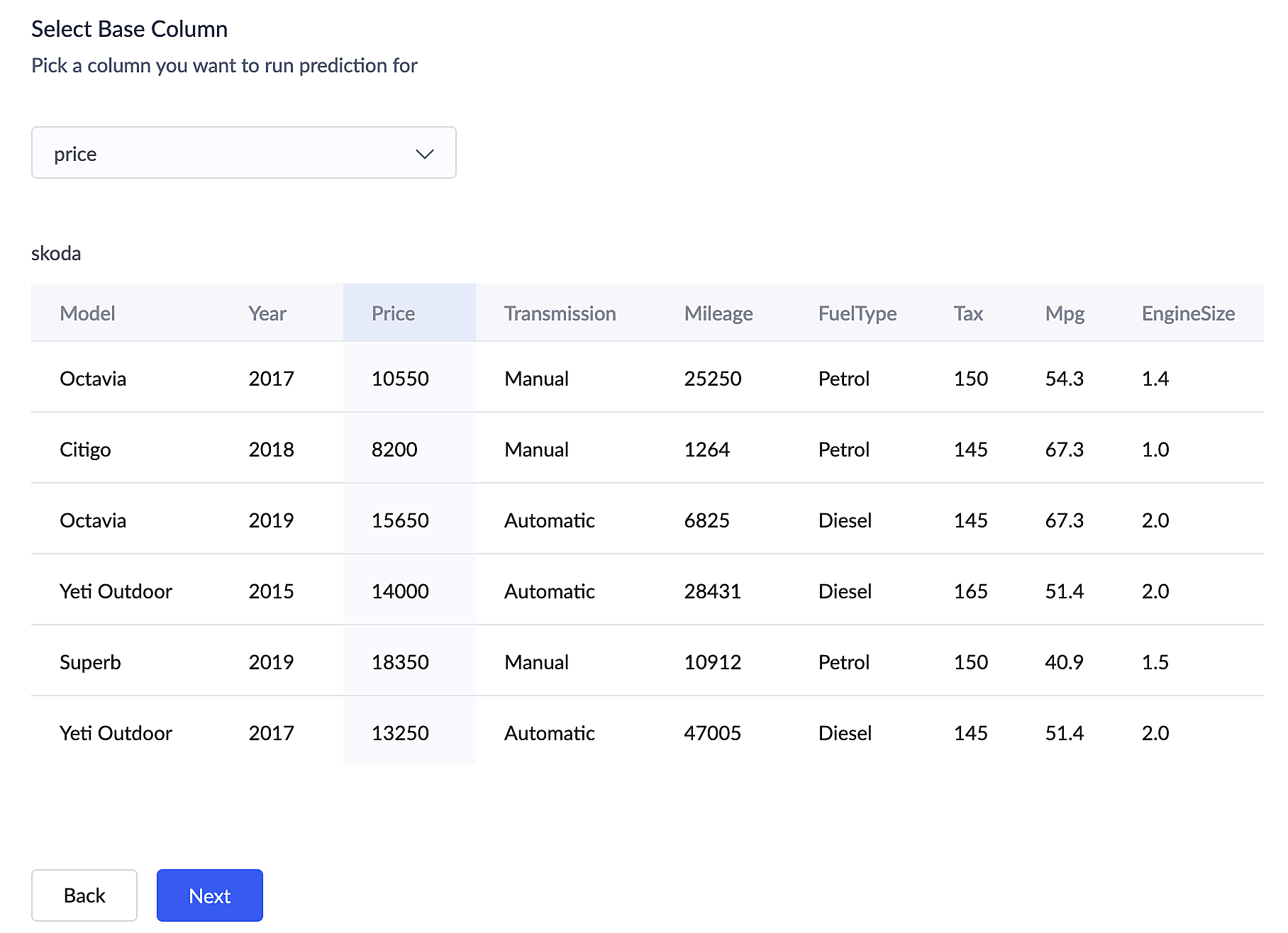
Task: Click price value 10550
Action: pos(400,379)
